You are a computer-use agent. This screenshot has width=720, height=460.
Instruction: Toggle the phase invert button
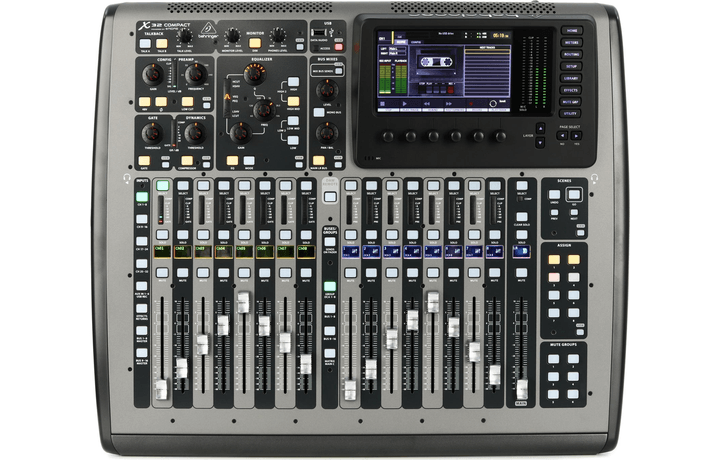[x=161, y=101]
